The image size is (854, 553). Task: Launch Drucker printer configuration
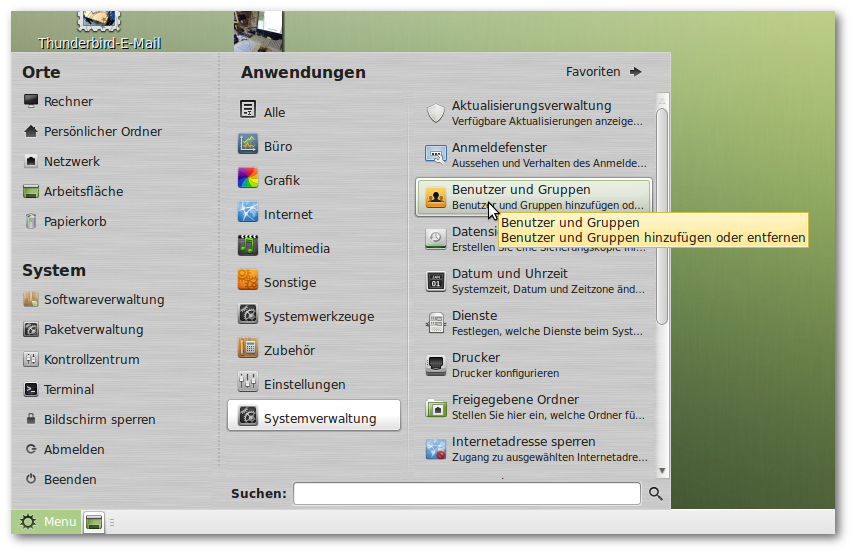coord(532,365)
